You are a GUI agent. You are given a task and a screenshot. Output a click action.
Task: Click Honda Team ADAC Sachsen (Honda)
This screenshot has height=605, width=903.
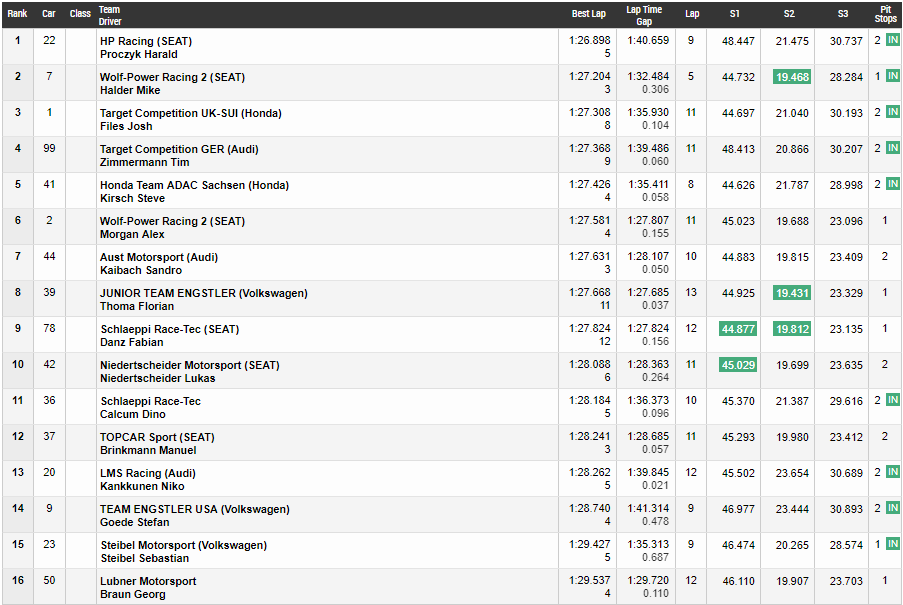coord(194,185)
